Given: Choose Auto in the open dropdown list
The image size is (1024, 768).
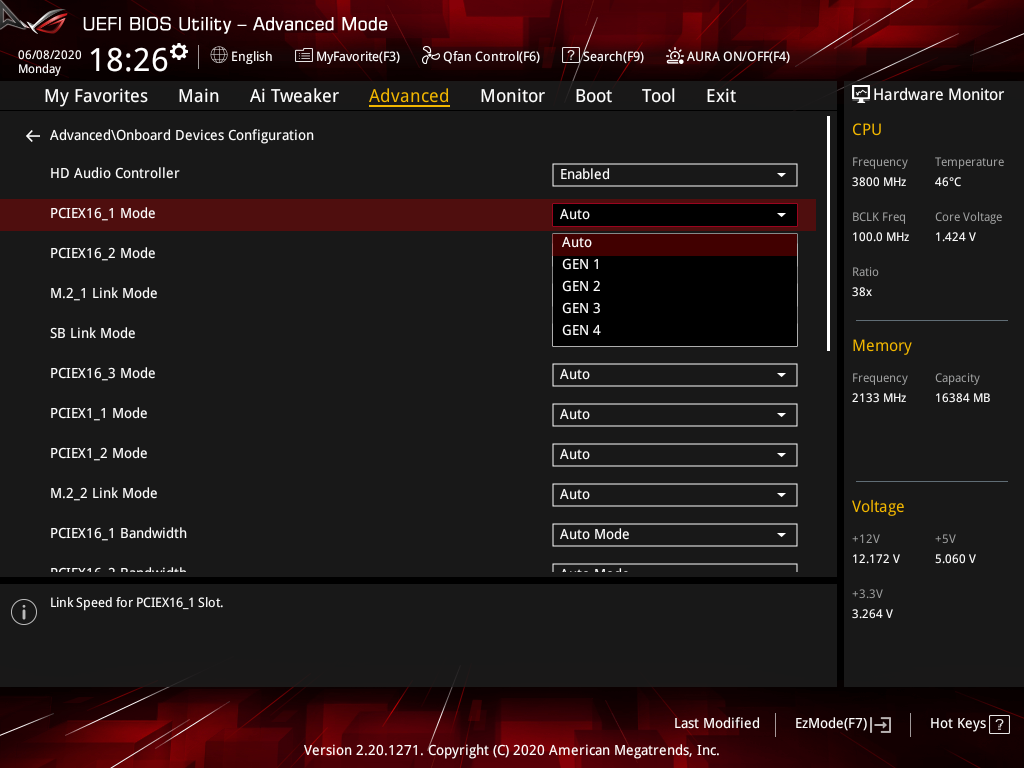Looking at the screenshot, I should (x=675, y=242).
